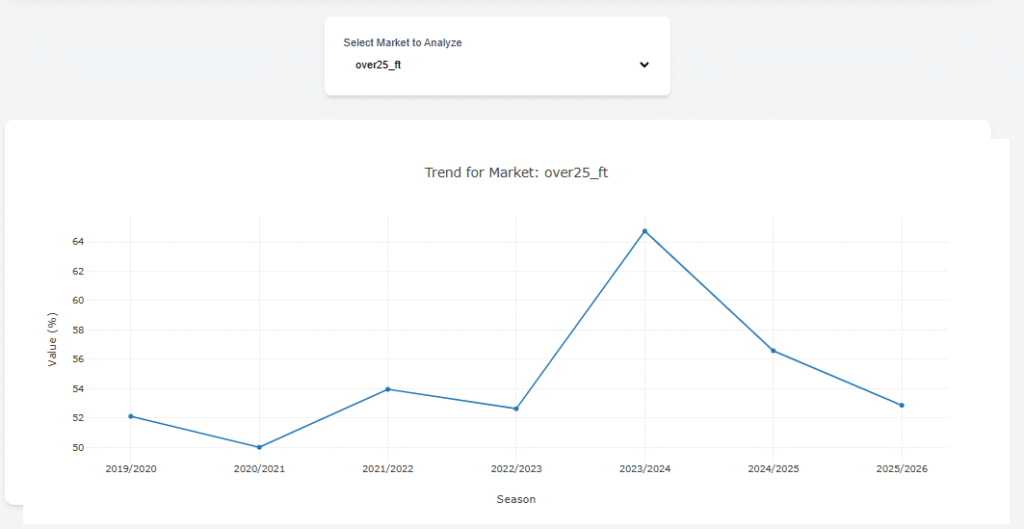Click the 2022/2023 data point marker
The width and height of the screenshot is (1024, 529).
516,409
